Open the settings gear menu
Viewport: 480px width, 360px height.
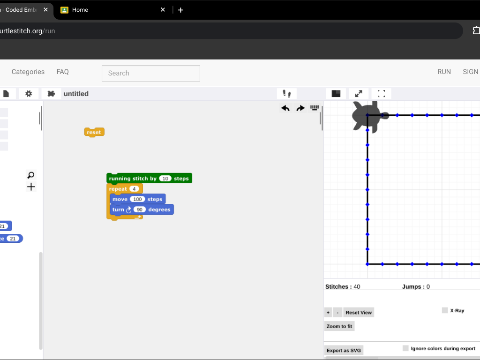29,94
